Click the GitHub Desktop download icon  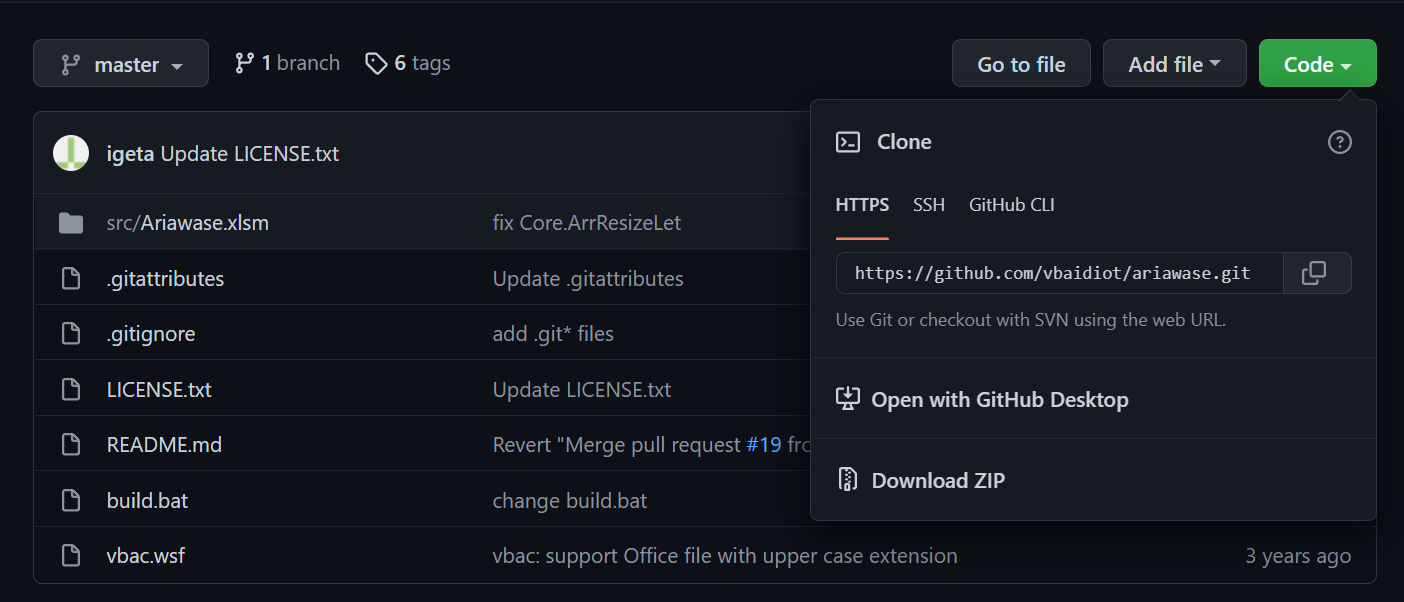848,399
